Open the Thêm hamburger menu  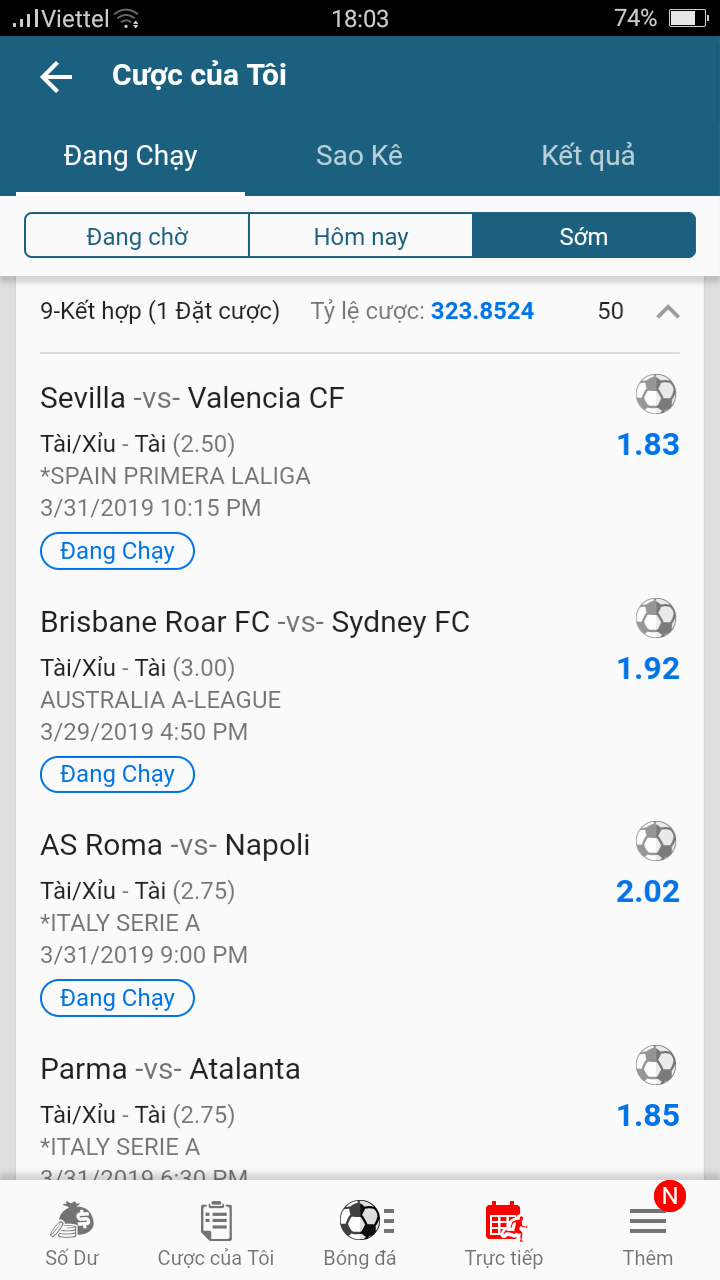[x=647, y=1222]
